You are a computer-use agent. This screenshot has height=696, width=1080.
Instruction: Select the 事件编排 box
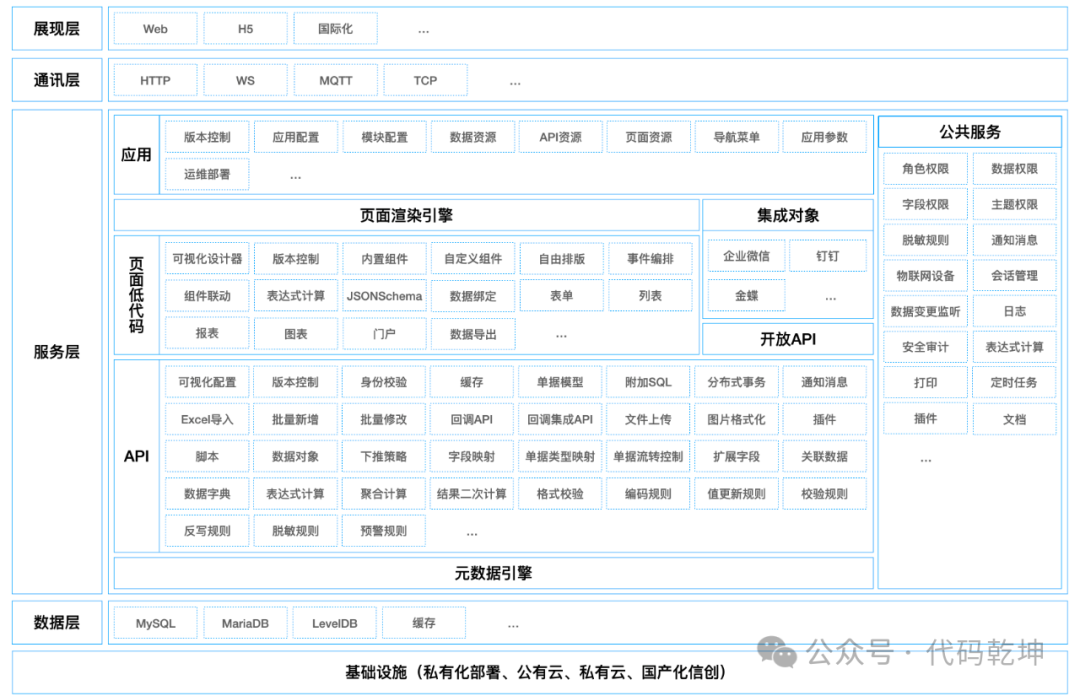(x=650, y=258)
